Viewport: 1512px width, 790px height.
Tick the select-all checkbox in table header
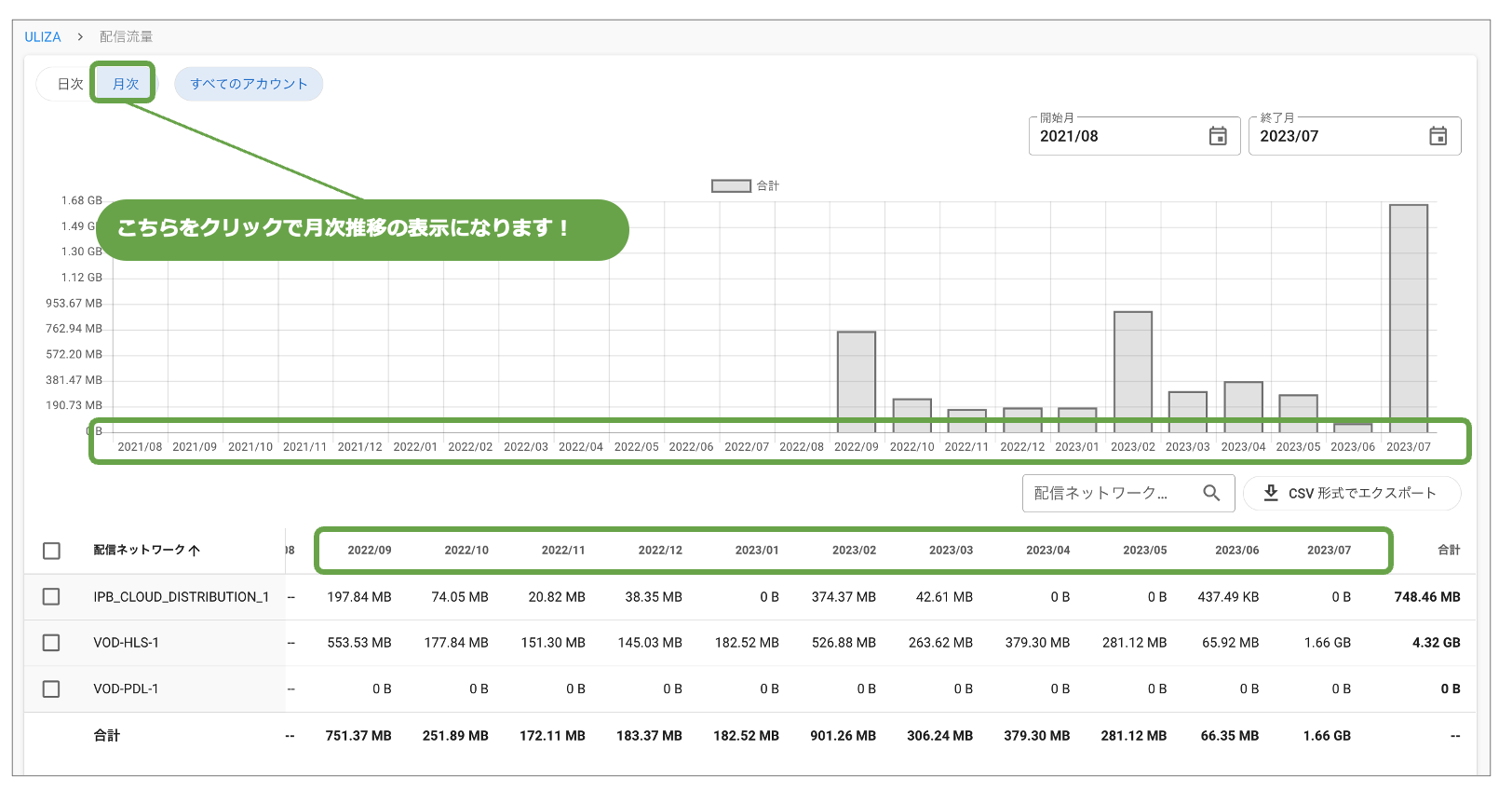(x=52, y=551)
